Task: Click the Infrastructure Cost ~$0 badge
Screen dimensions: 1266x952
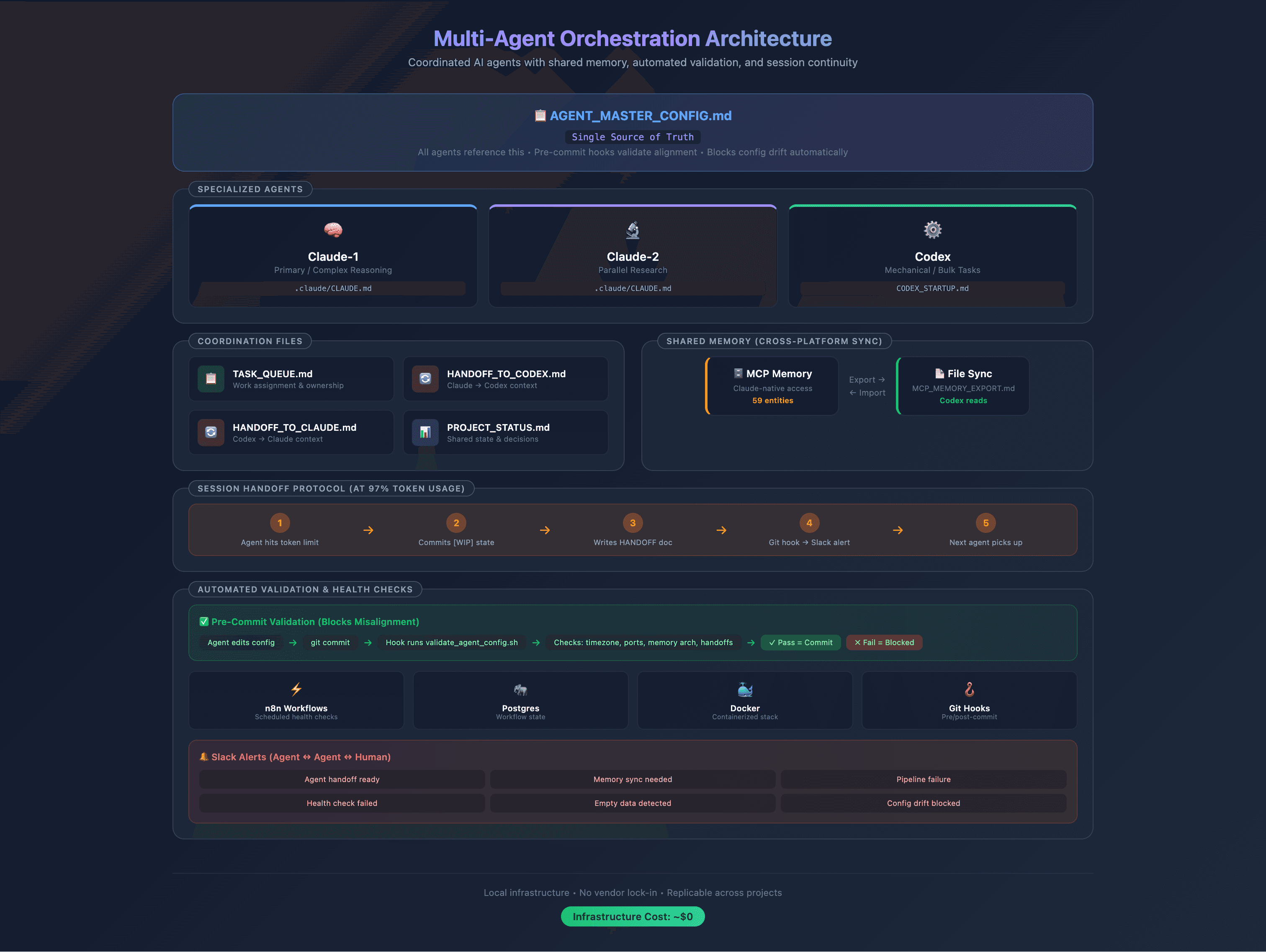Action: click(633, 916)
